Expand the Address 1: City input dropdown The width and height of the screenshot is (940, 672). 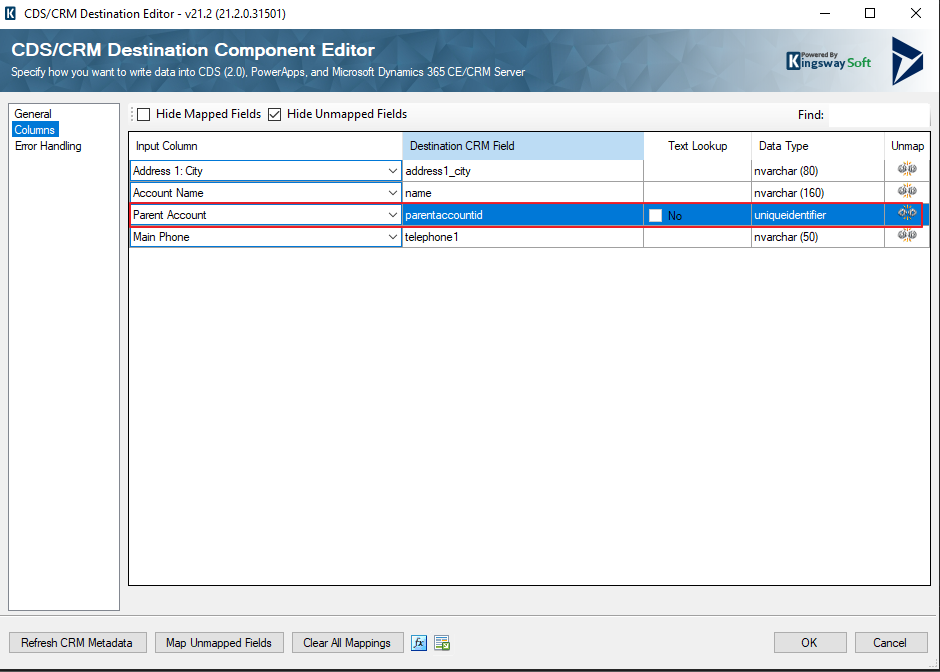click(392, 171)
